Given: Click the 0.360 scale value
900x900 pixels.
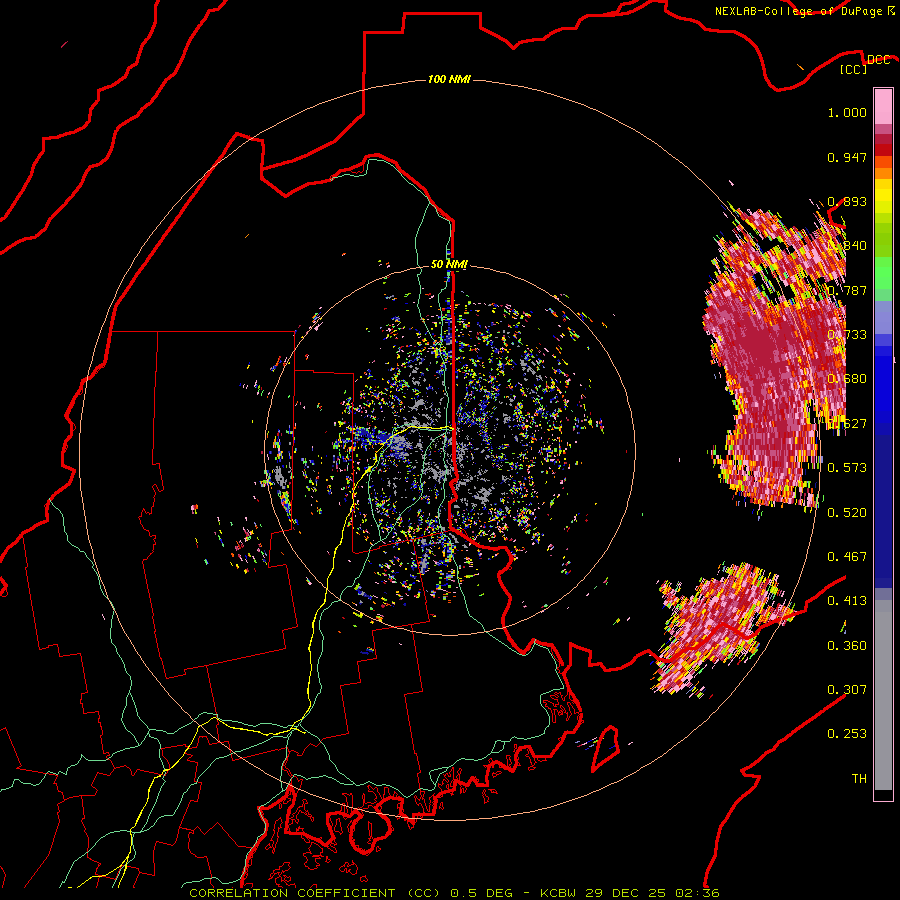Looking at the screenshot, I should click(x=847, y=645).
